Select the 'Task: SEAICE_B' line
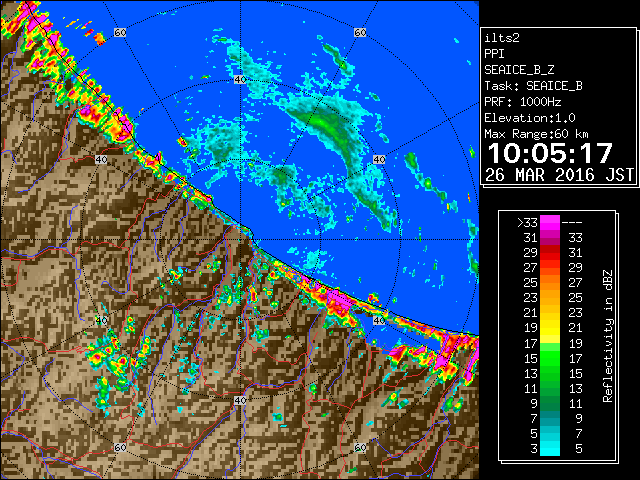 pos(533,86)
